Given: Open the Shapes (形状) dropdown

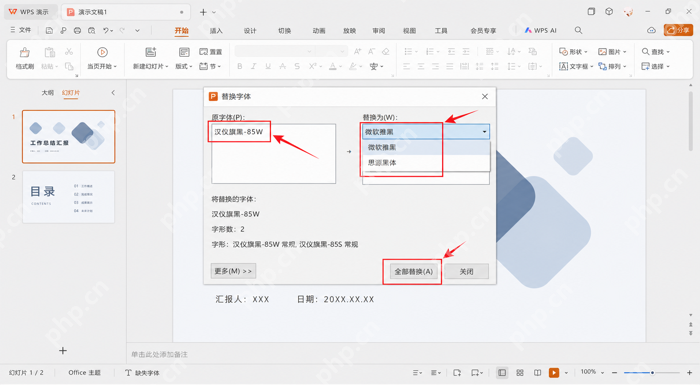Looking at the screenshot, I should tap(573, 52).
